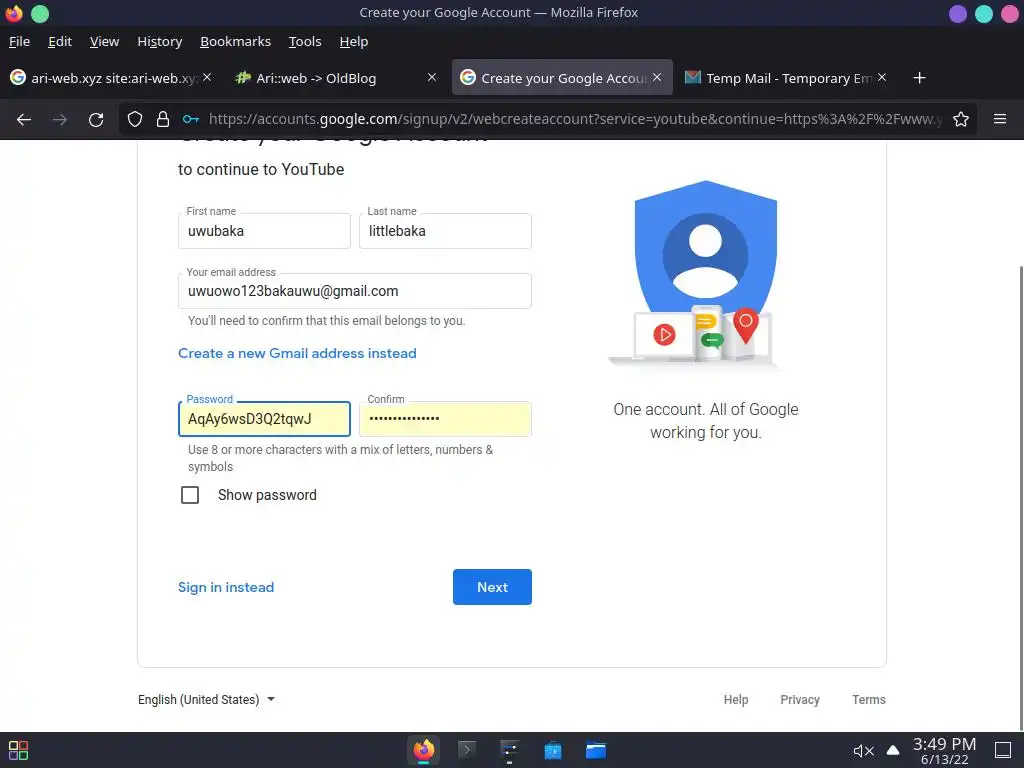Open the Firefox hamburger menu
The width and height of the screenshot is (1024, 768).
1000,119
